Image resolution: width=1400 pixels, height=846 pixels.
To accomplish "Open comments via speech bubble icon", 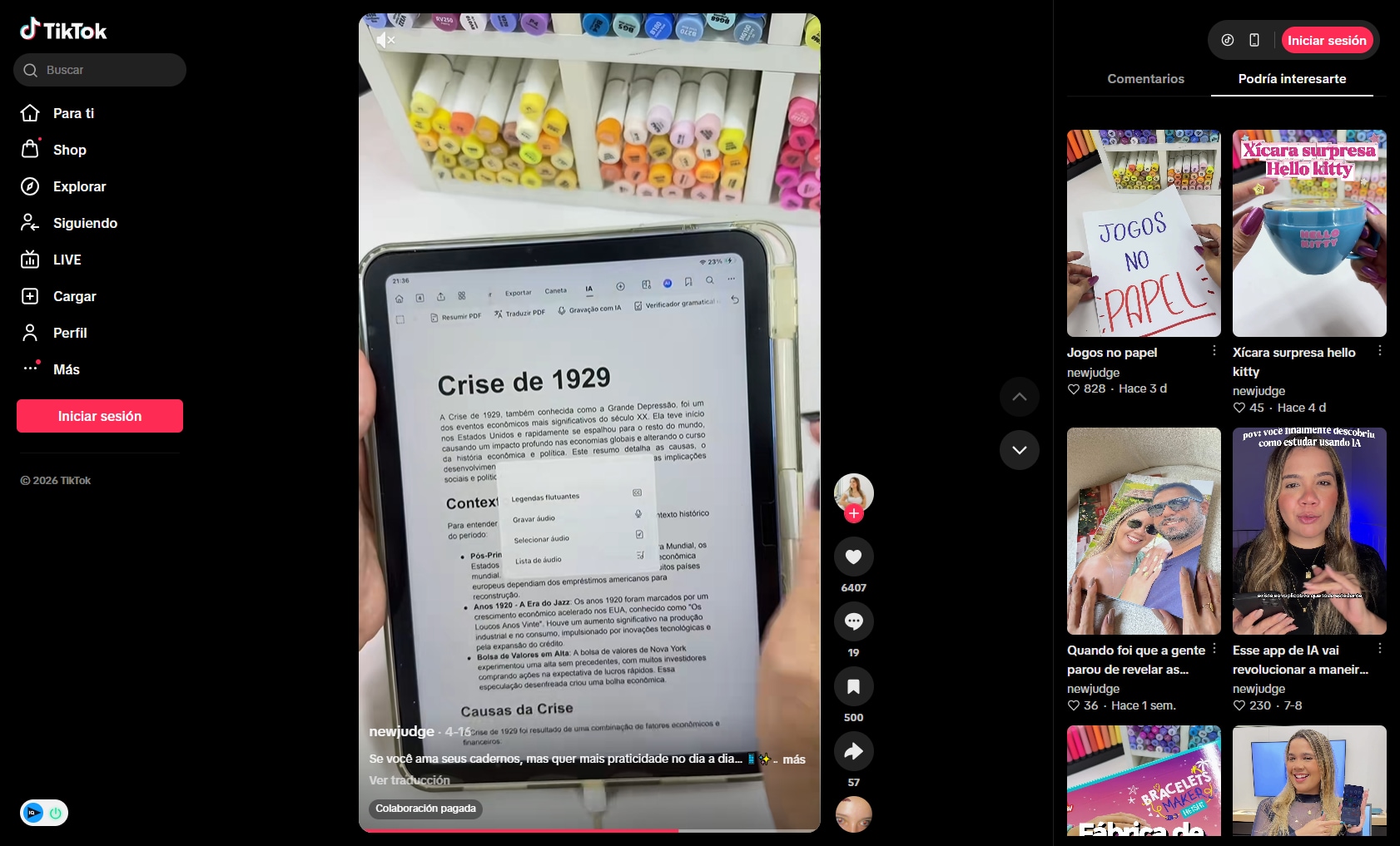I will (853, 621).
